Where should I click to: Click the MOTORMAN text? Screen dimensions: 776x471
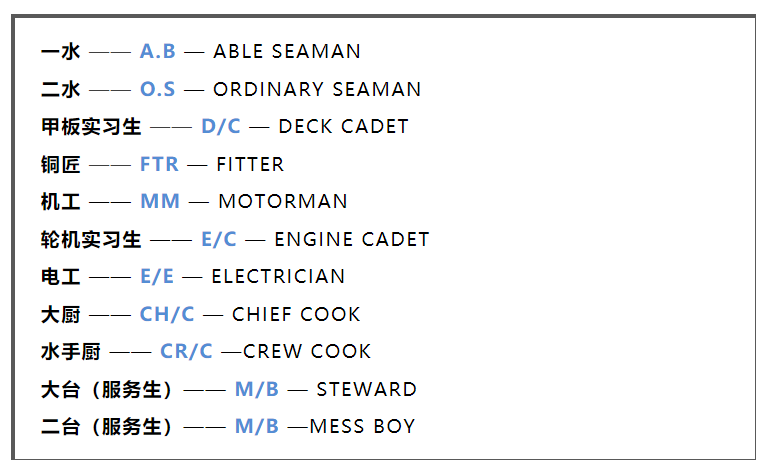tap(283, 201)
